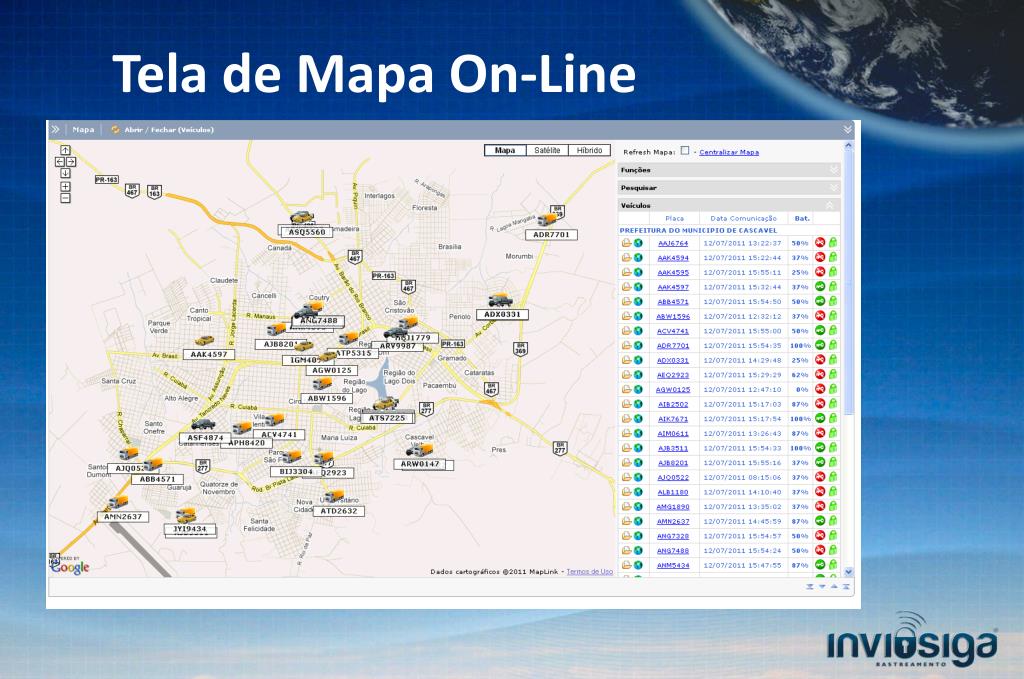Screen dimensions: 1024x679
Task: Click the Bat. column header
Action: coord(802,218)
